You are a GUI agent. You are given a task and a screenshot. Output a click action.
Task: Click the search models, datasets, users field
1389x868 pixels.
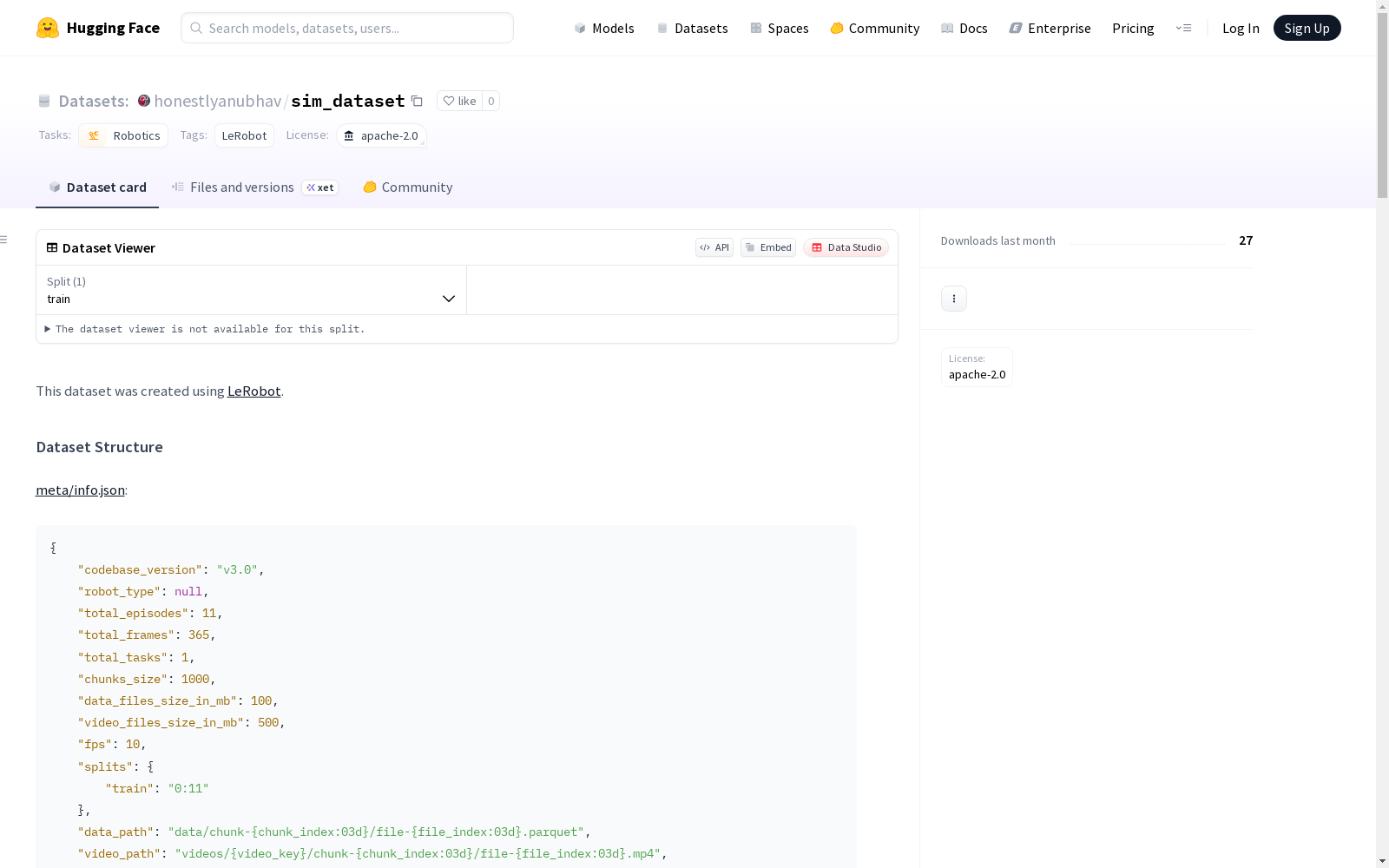(347, 28)
